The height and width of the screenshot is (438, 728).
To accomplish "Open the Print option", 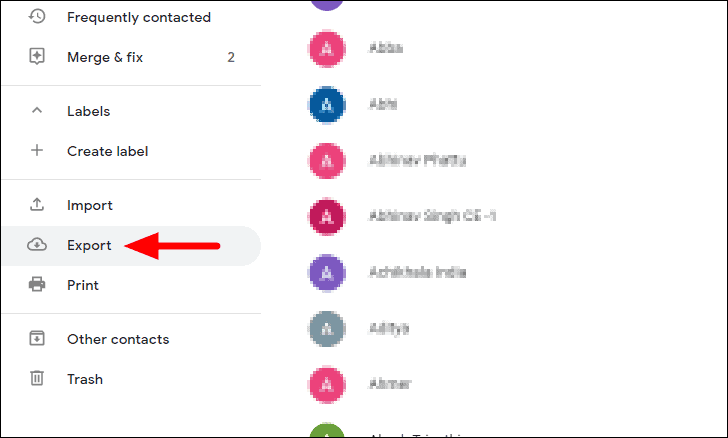I will pos(83,285).
